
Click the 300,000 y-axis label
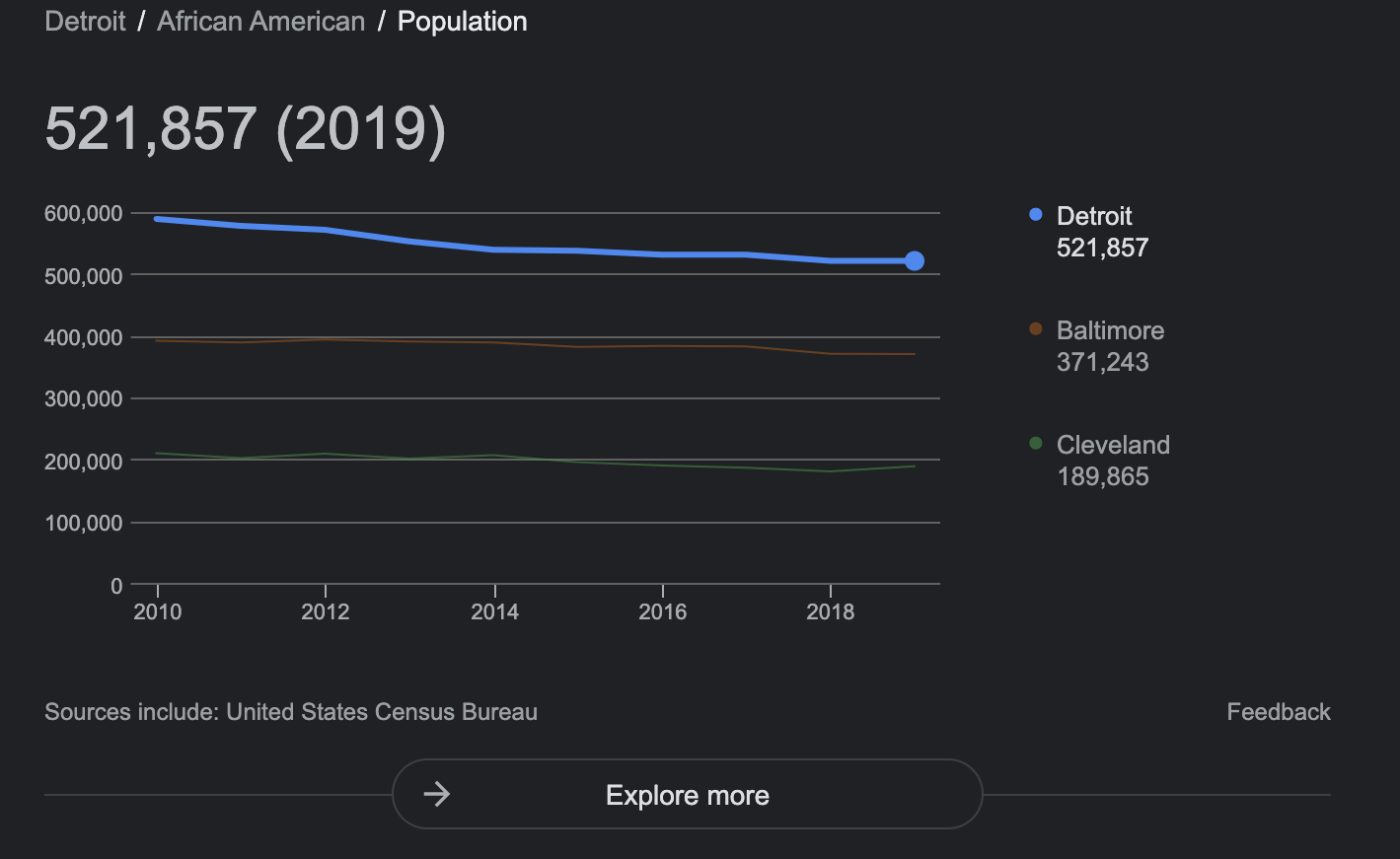84,399
